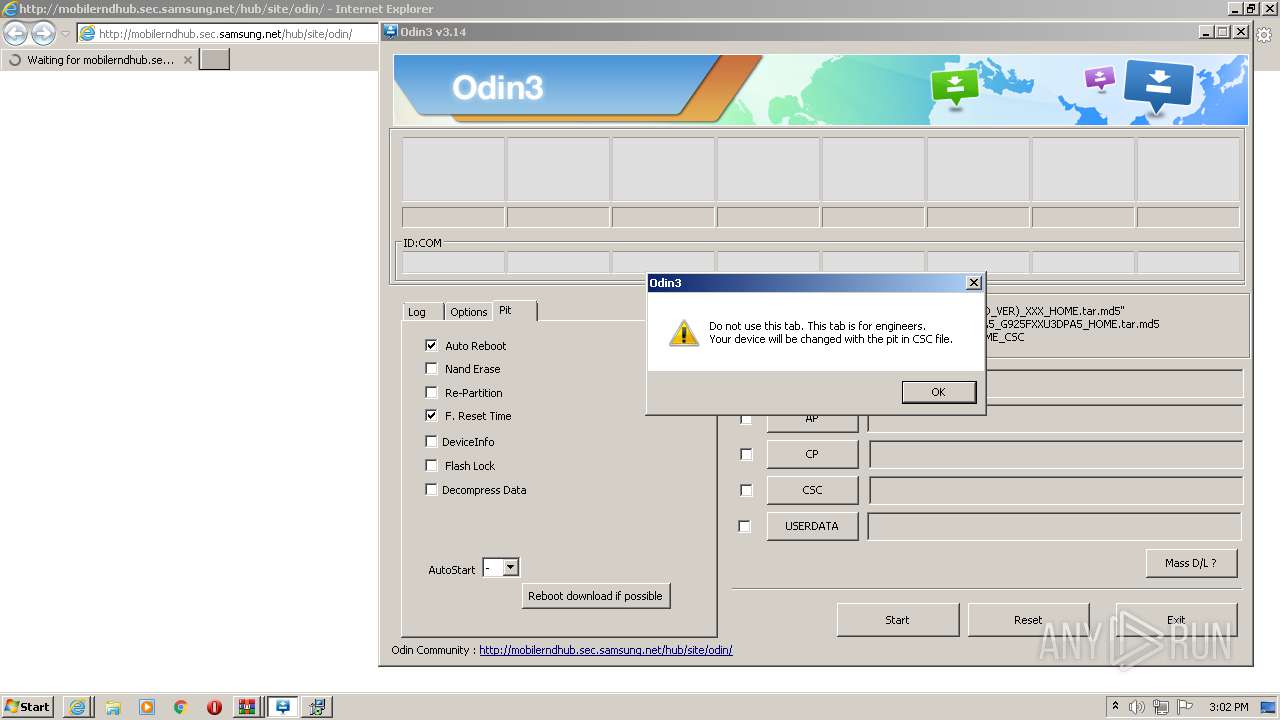
Task: Select the Waiting for mobilerndhub browser tab
Action: tap(99, 60)
